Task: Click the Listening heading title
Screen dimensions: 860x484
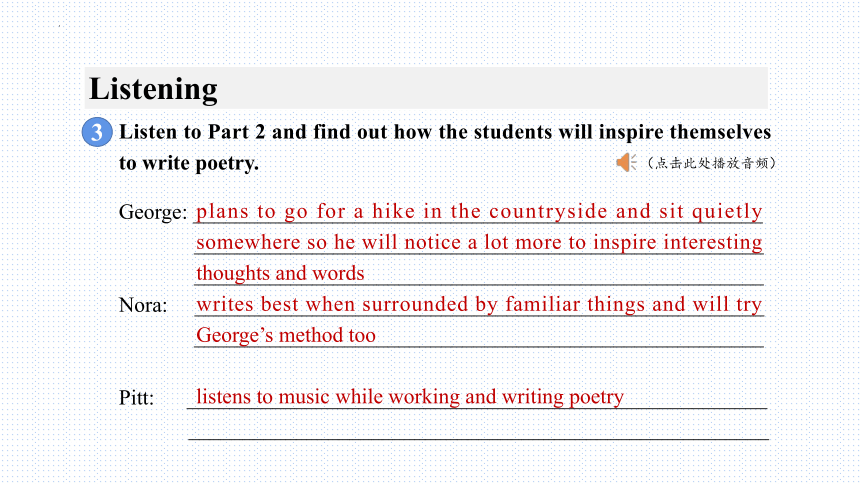Action: point(153,89)
